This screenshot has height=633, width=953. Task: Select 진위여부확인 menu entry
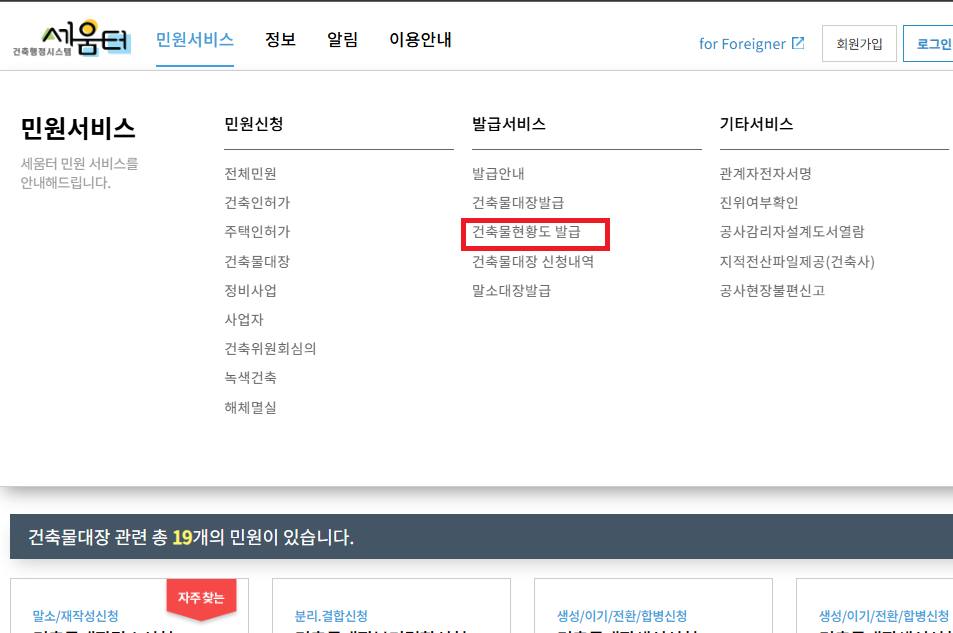[759, 202]
